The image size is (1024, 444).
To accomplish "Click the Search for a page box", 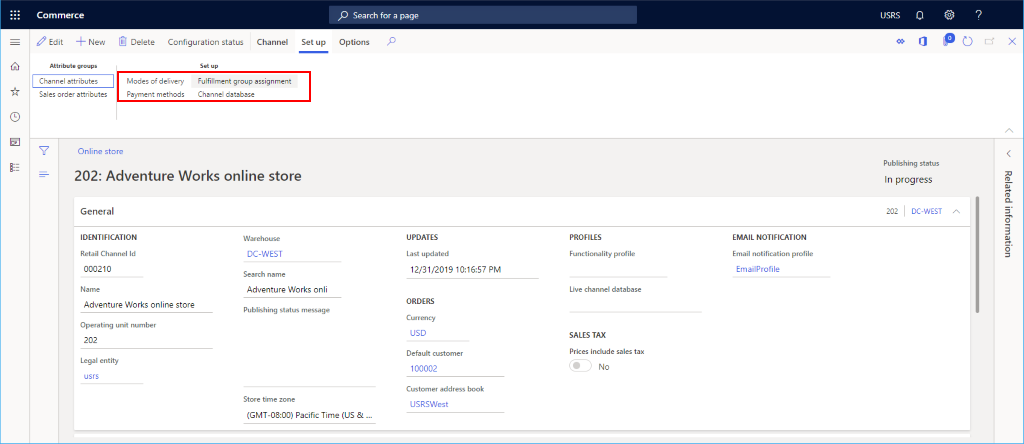I will (483, 15).
